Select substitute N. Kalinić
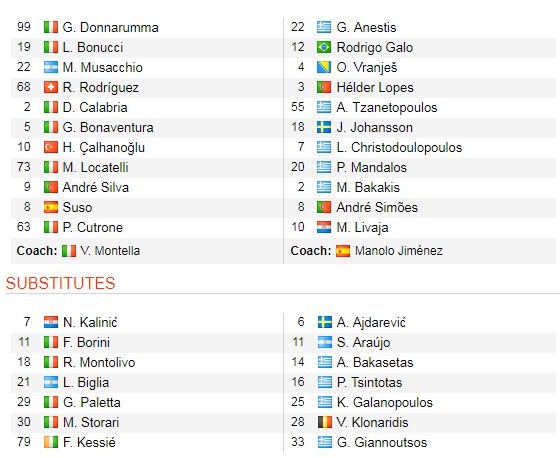Image resolution: width=560 pixels, height=458 pixels. click(90, 322)
